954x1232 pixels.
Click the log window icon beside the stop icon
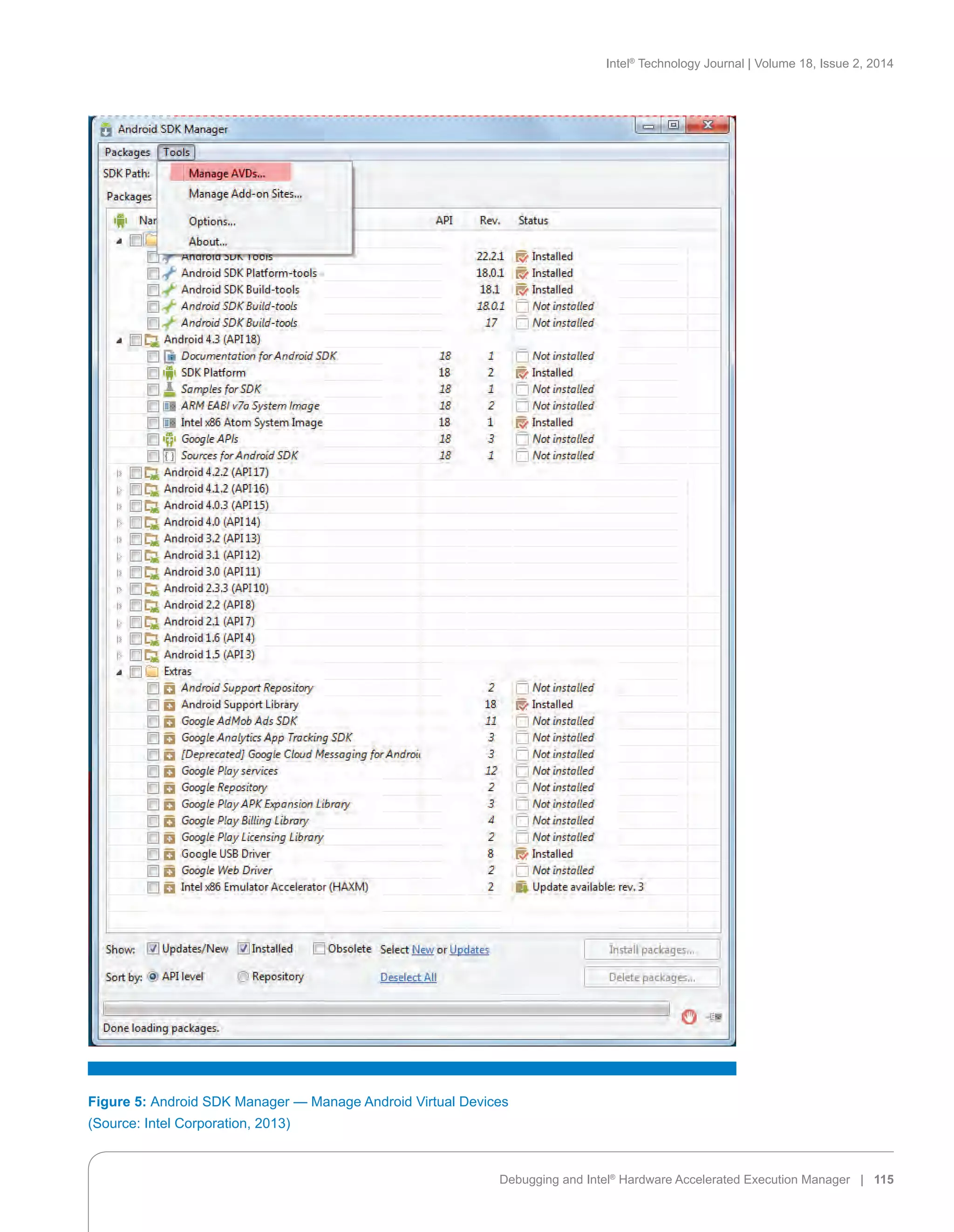[715, 1017]
